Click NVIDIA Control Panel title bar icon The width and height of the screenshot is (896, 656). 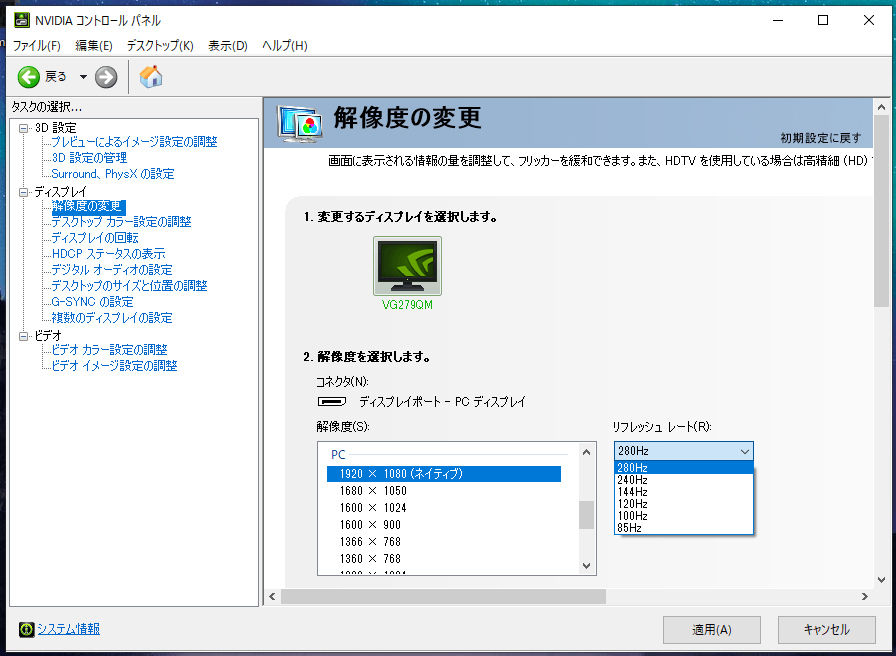[22, 20]
